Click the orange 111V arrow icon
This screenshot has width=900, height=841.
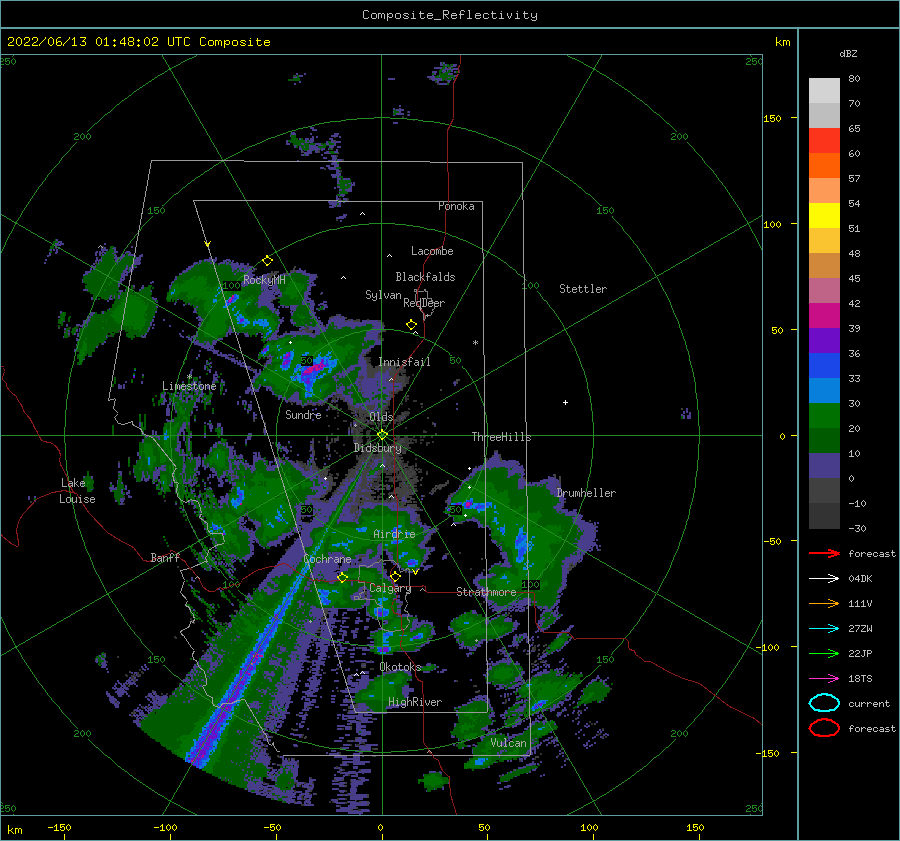824,603
